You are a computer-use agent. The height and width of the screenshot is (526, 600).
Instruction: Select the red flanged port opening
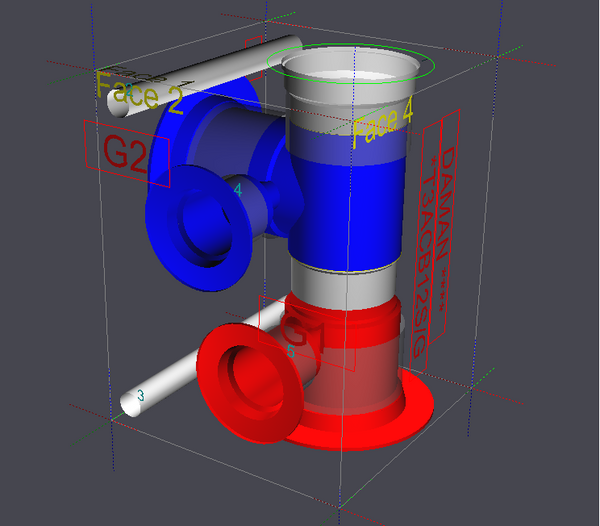point(248,383)
